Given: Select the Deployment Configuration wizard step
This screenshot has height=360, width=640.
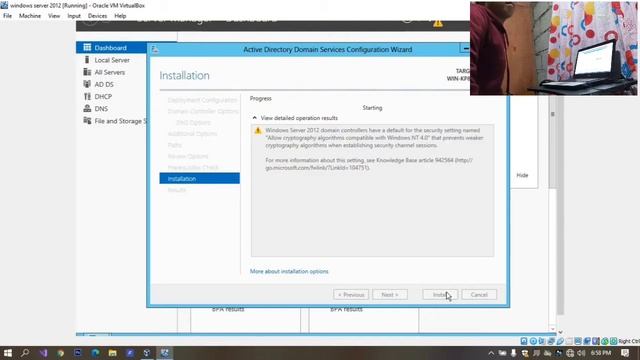Looking at the screenshot, I should (x=202, y=100).
